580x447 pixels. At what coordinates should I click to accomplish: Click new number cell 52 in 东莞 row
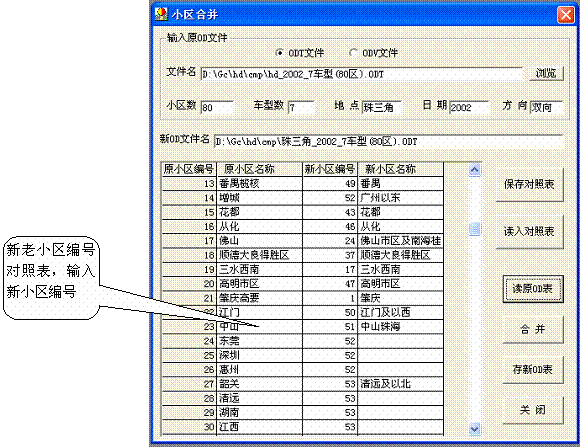(330, 341)
